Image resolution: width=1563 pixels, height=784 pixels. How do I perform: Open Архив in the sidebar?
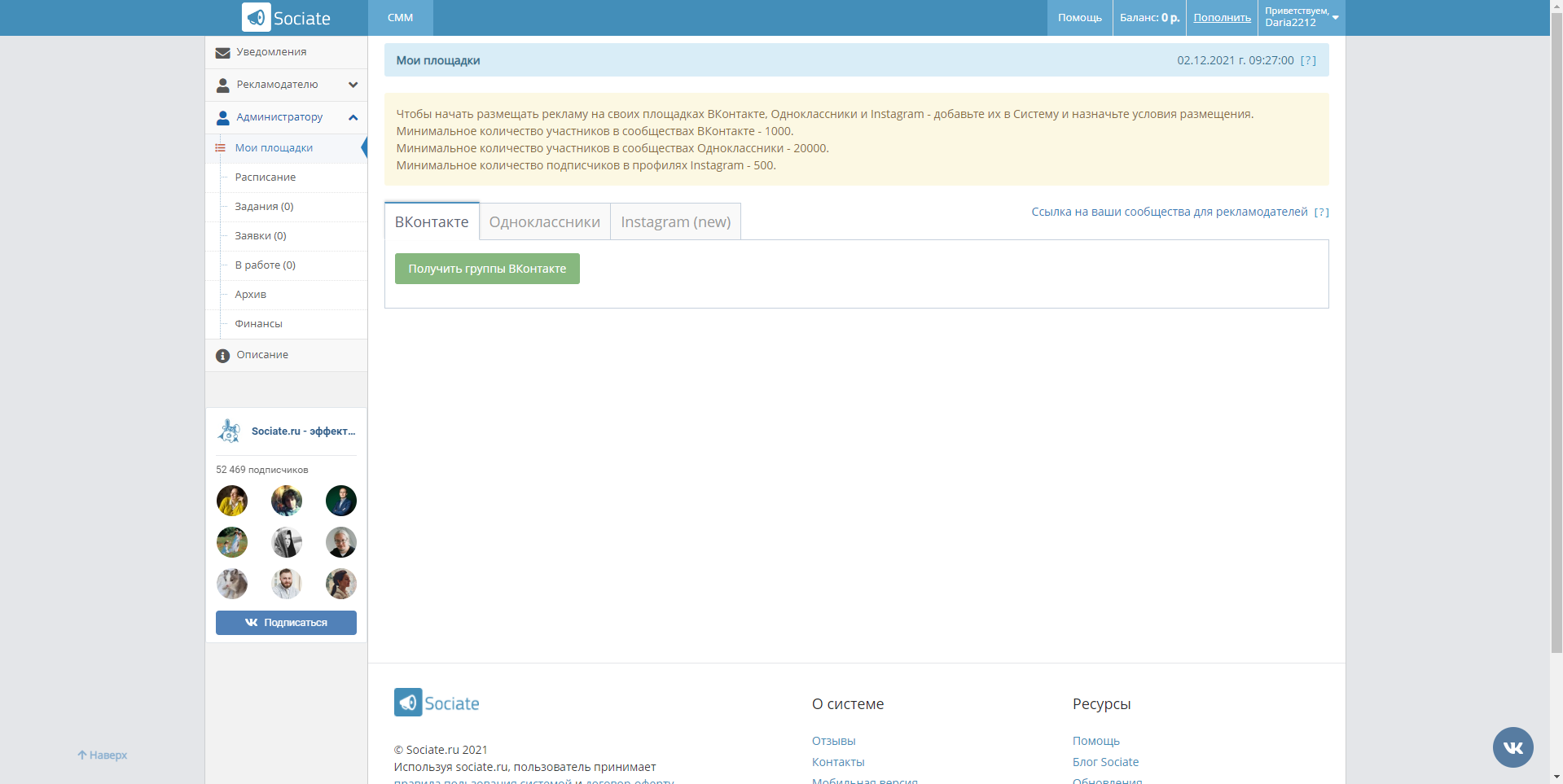point(251,295)
